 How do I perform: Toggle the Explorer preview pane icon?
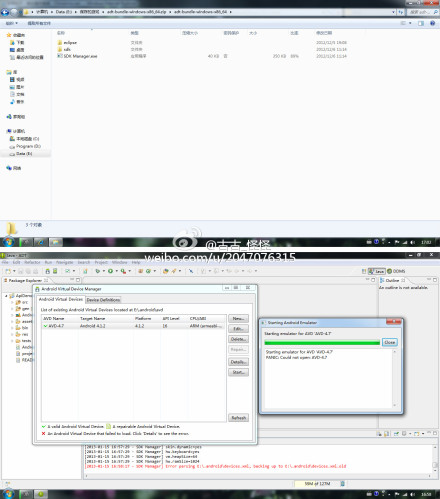pos(421,23)
